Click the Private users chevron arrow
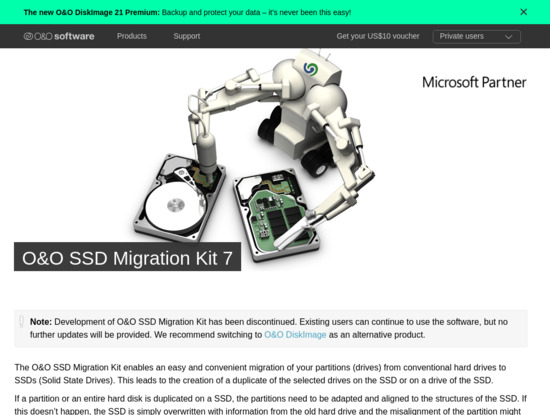550x415 pixels. [508, 37]
